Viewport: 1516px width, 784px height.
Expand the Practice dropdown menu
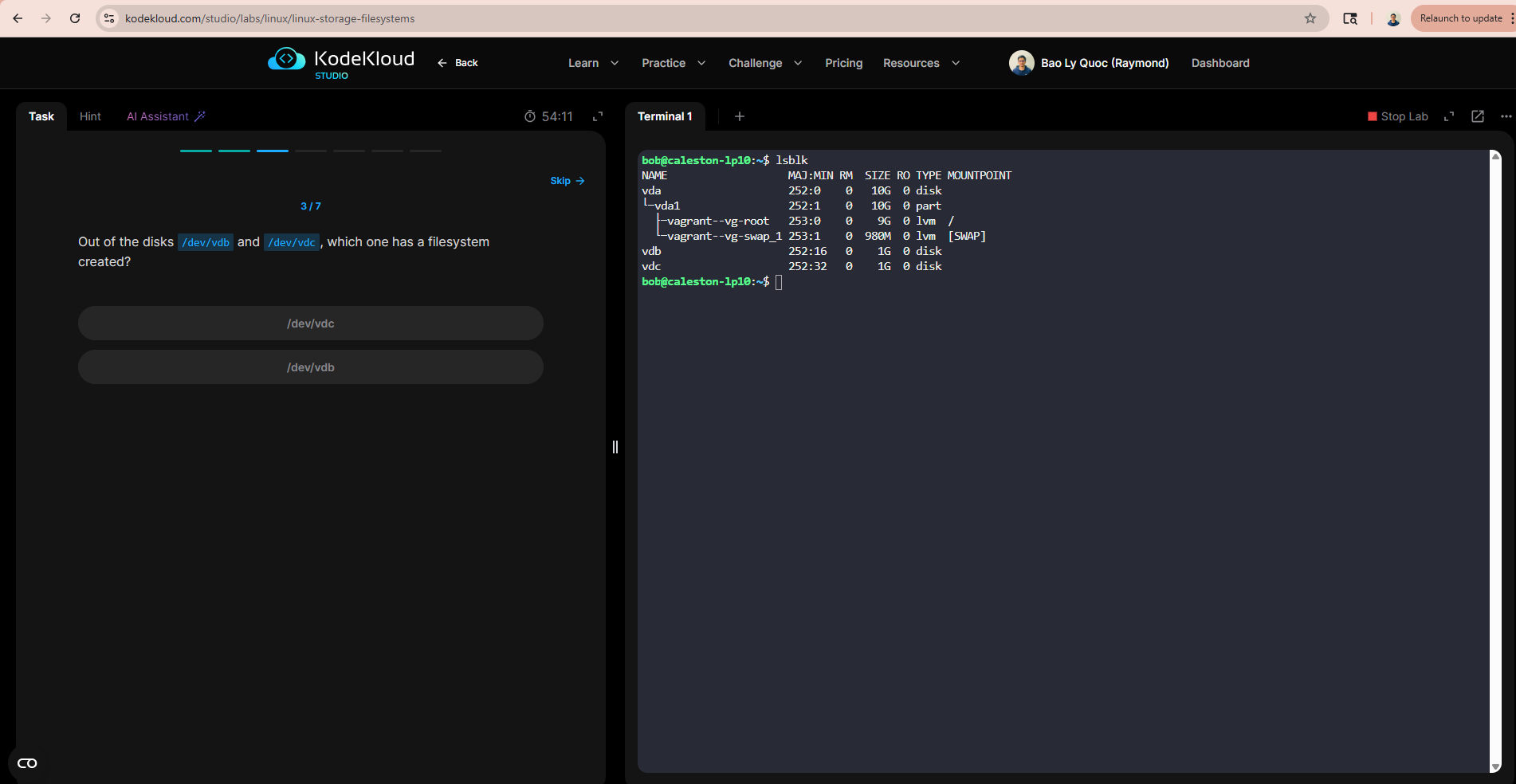coord(674,63)
